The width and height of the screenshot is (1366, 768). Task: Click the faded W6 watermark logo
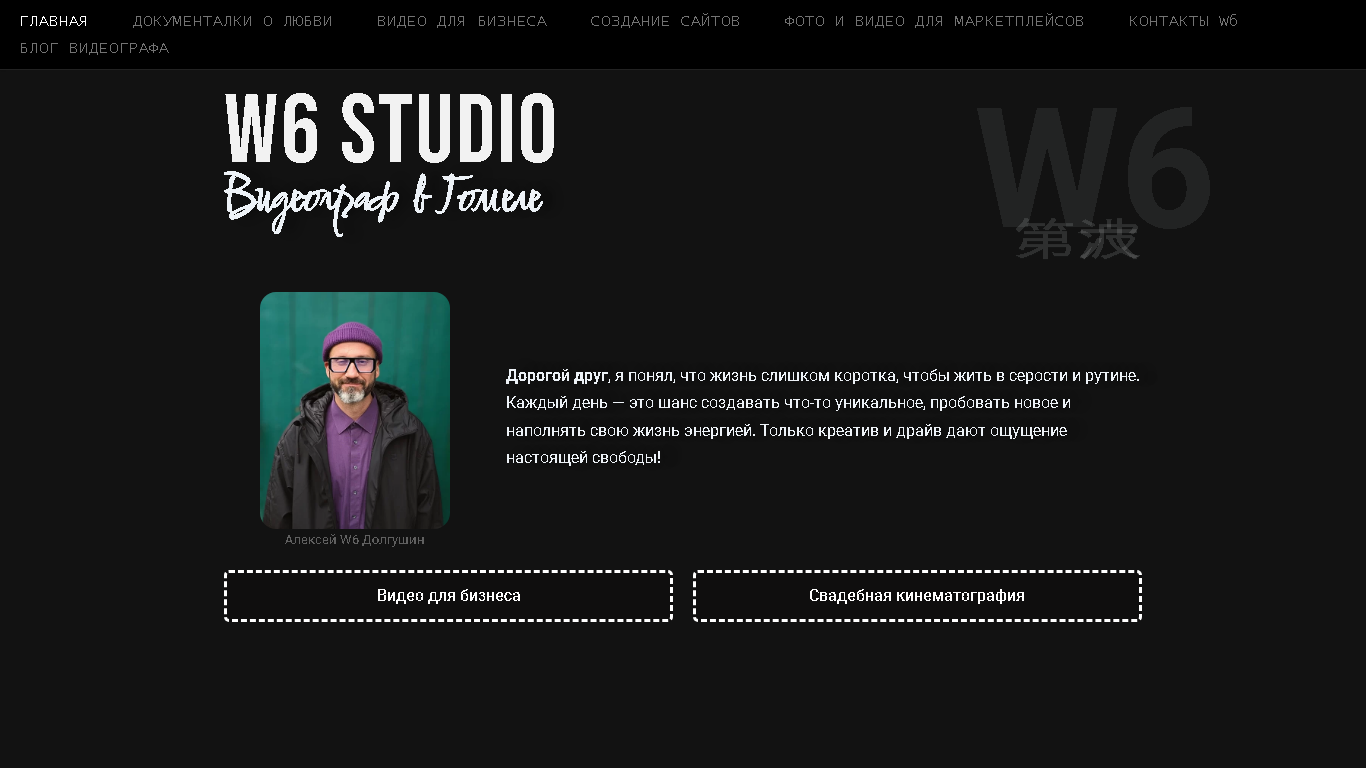click(1094, 168)
